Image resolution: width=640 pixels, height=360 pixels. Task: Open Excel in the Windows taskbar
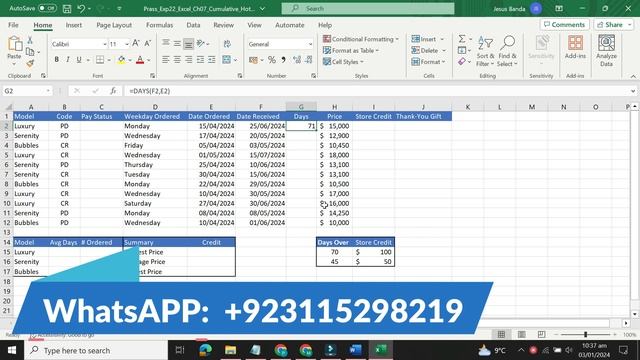pos(380,350)
